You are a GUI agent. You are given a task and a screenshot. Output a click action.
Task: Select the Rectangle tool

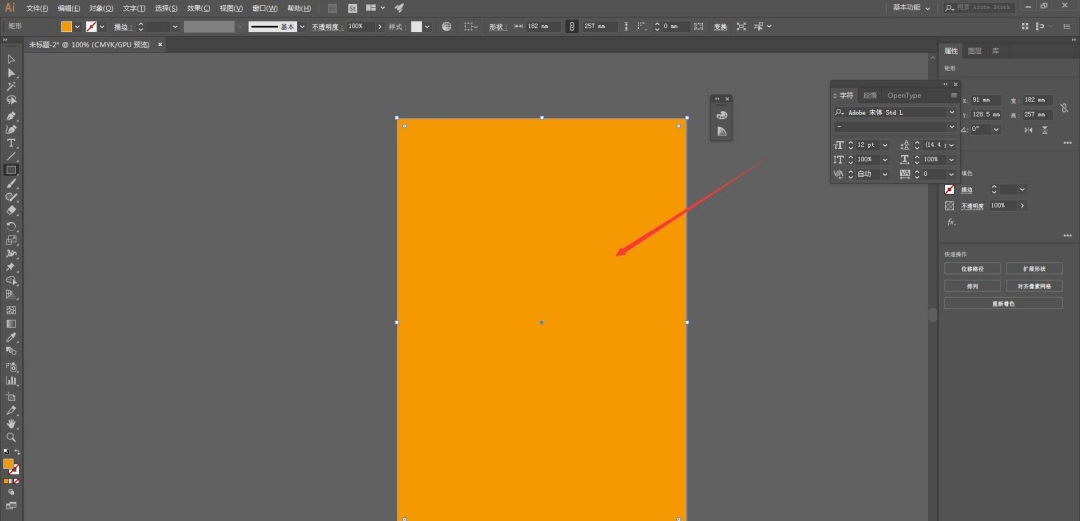[11, 170]
